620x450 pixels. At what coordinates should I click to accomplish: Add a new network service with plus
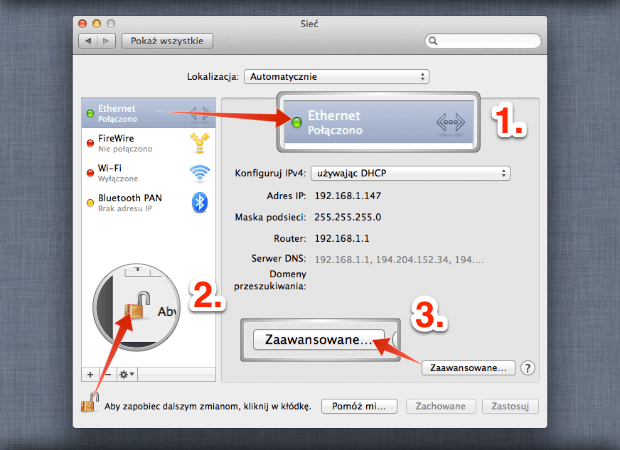[x=90, y=374]
